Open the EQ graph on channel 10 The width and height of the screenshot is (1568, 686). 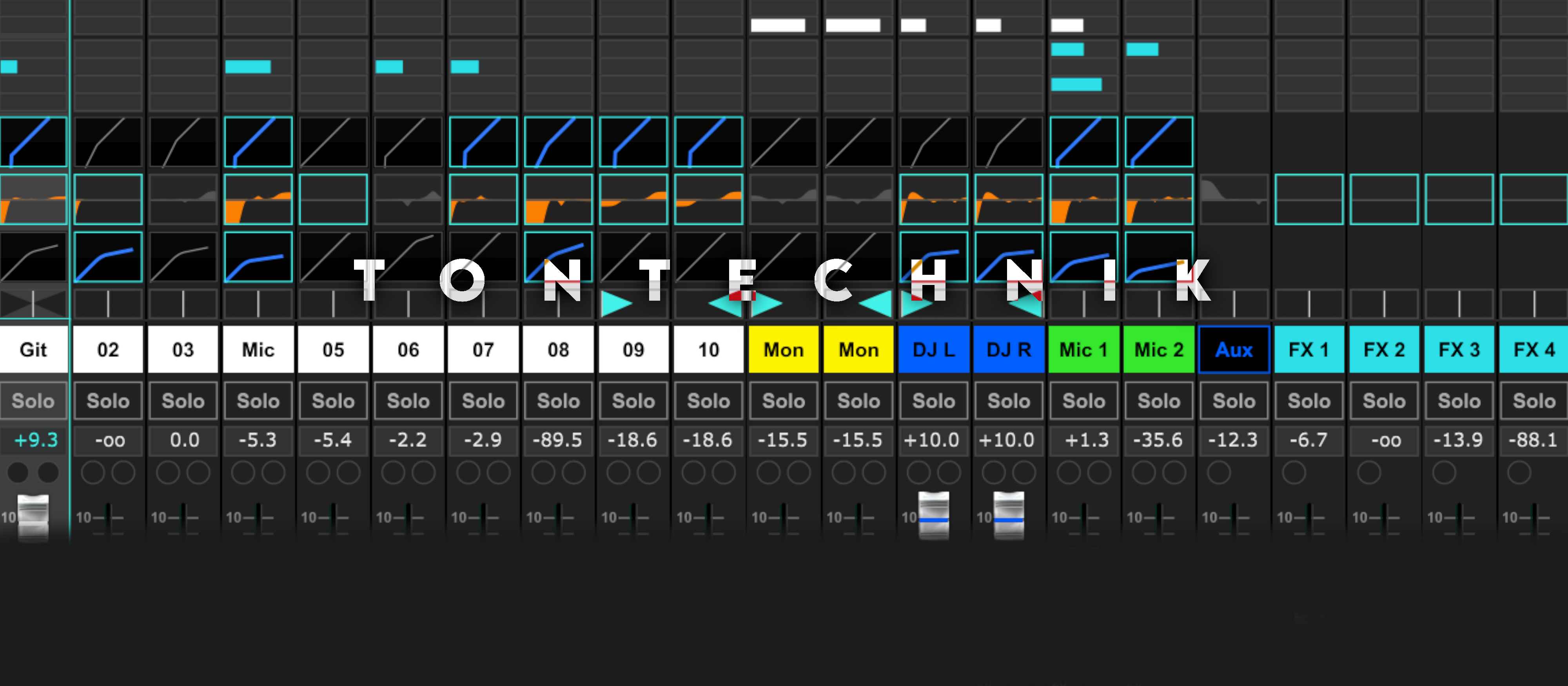(x=708, y=199)
